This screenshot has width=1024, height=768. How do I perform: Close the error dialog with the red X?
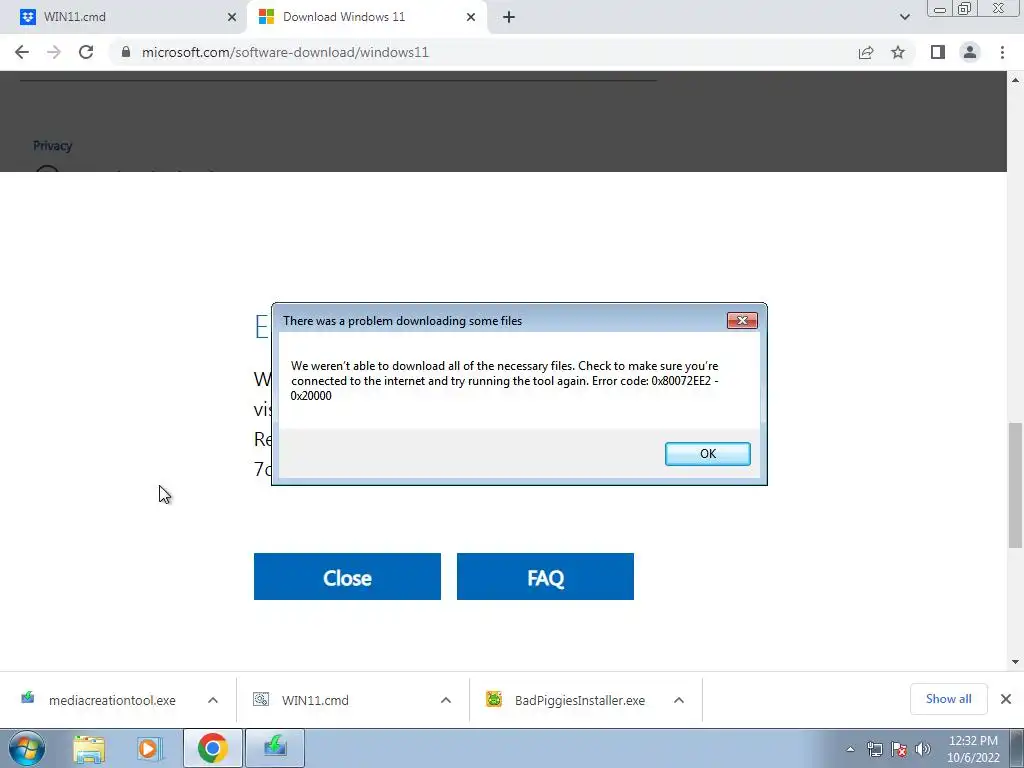pyautogui.click(x=742, y=320)
